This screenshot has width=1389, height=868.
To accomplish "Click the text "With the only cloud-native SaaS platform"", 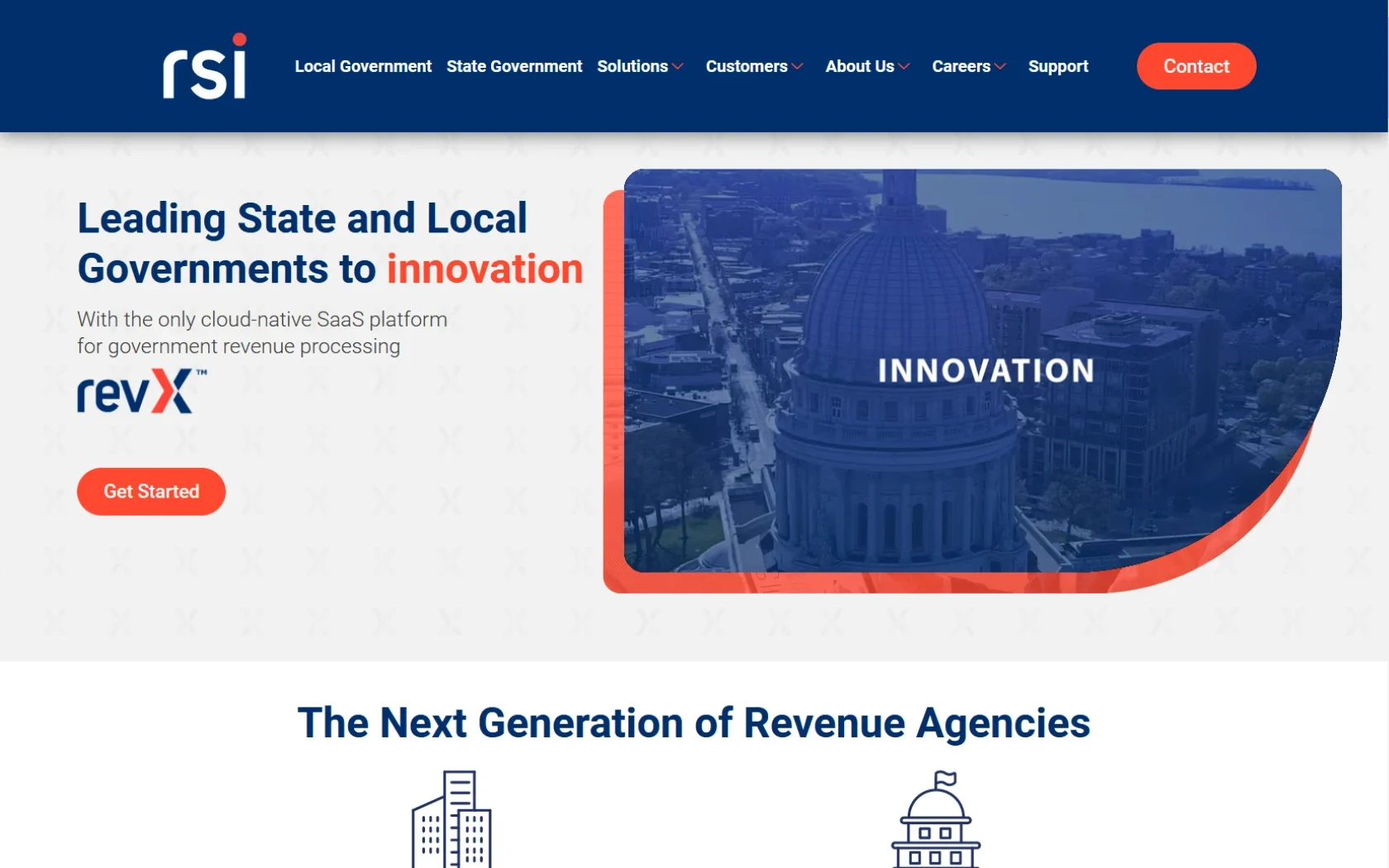I will pos(262,319).
